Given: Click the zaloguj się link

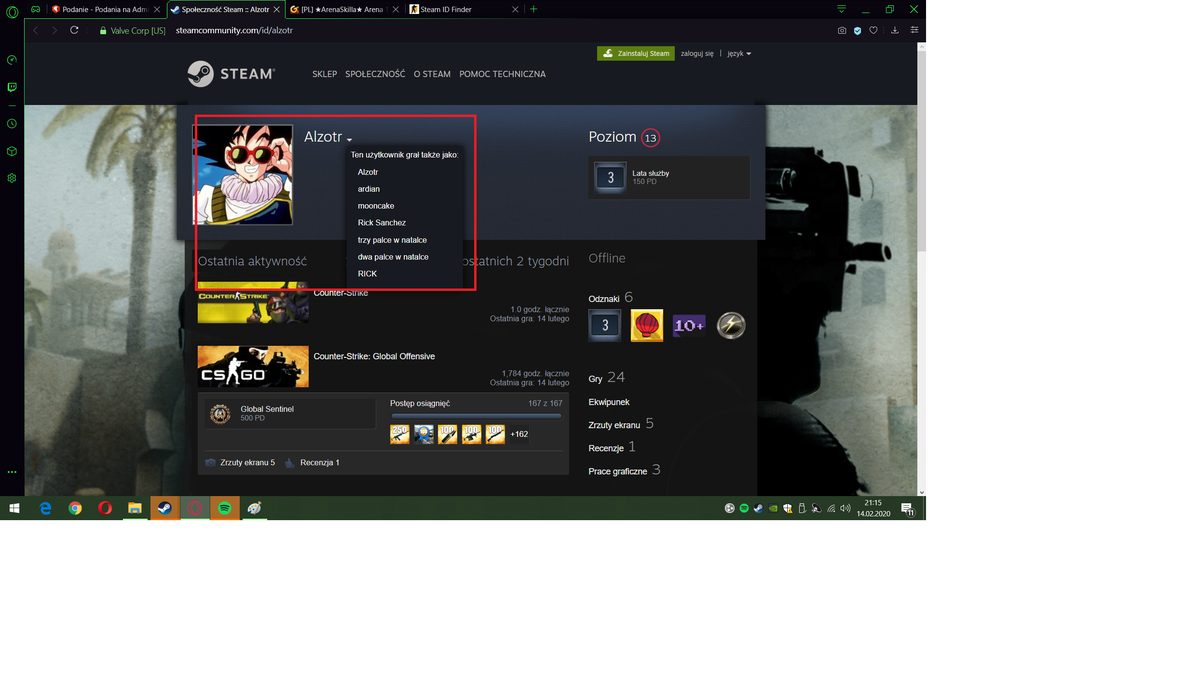Looking at the screenshot, I should click(697, 53).
